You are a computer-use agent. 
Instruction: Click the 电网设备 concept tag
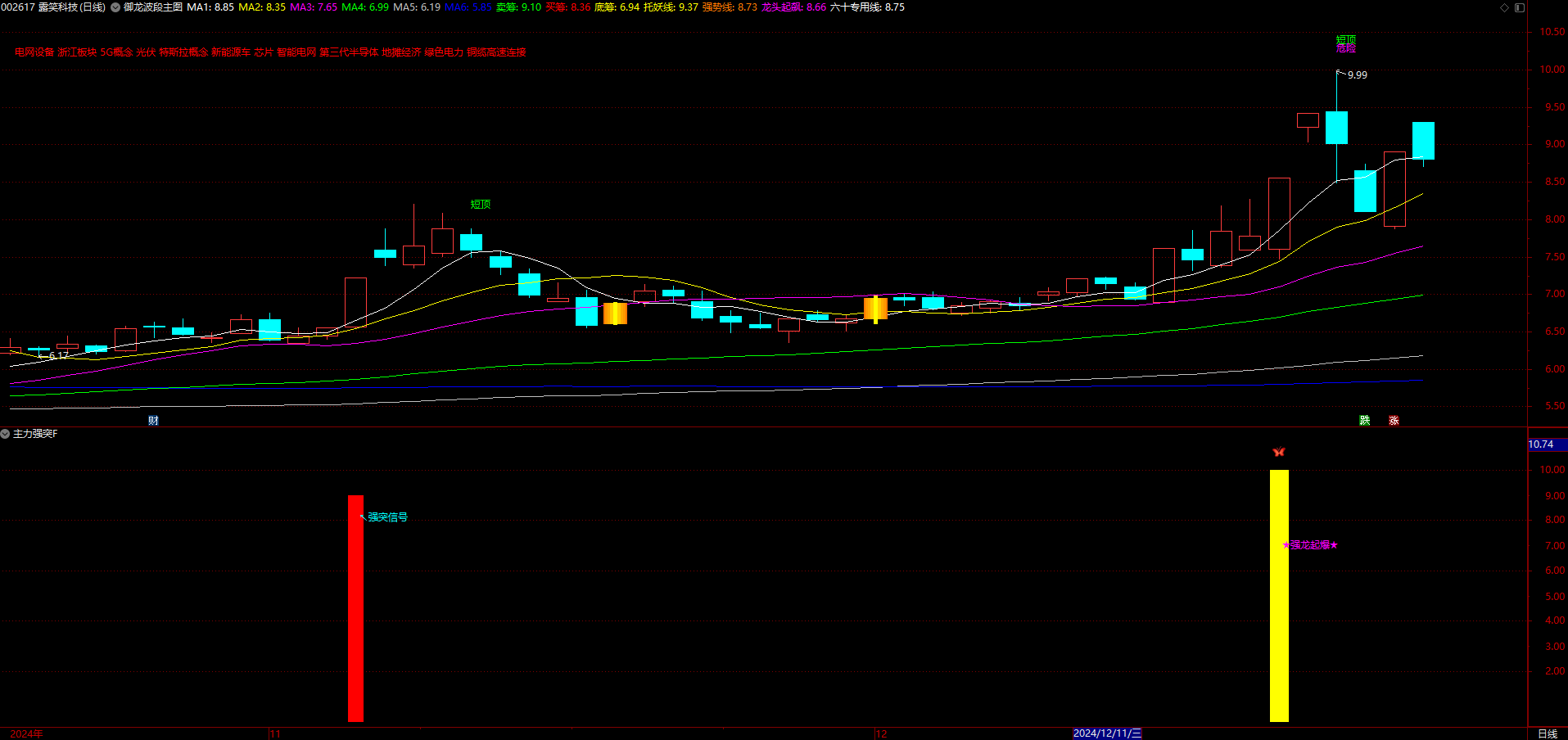click(34, 52)
